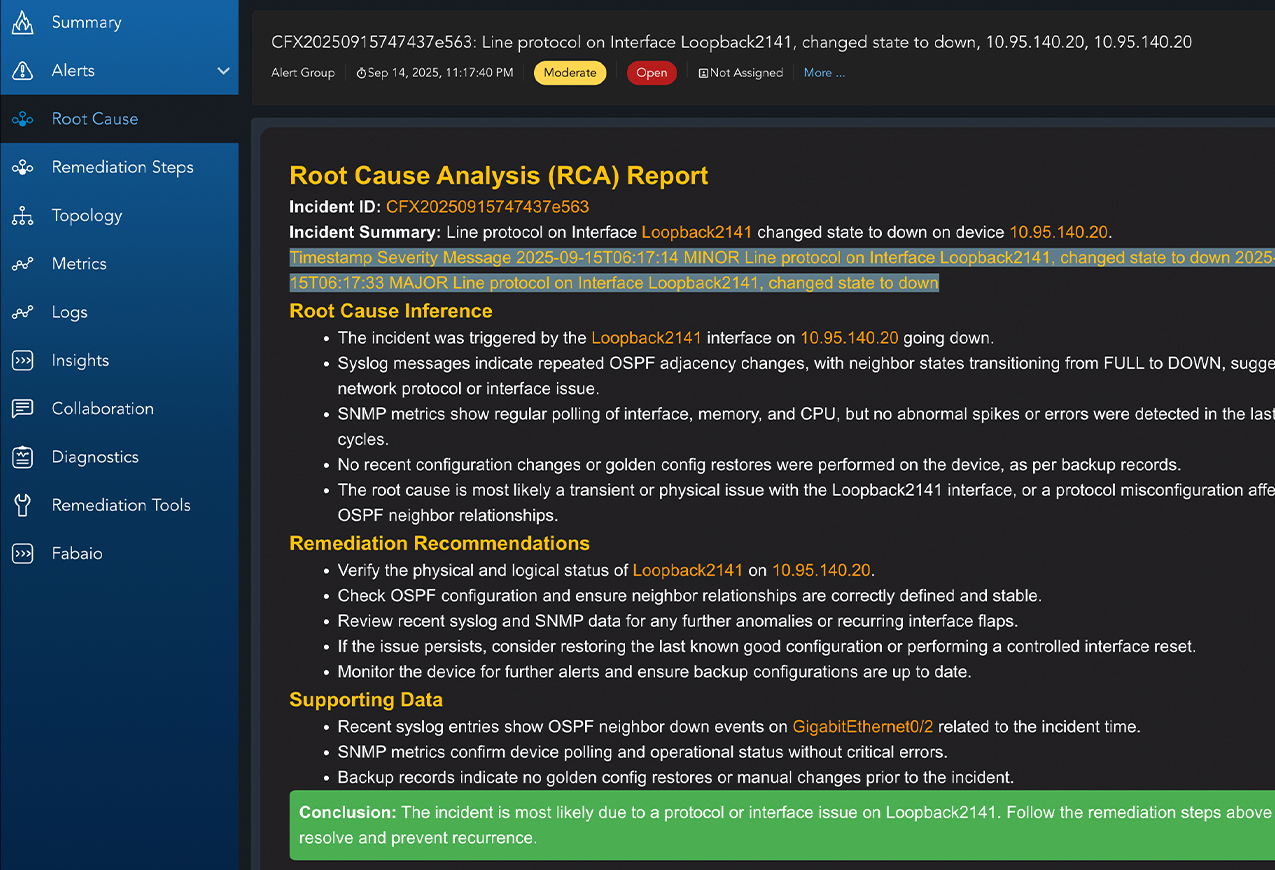Expand the Alerts menu chevron

click(x=223, y=71)
